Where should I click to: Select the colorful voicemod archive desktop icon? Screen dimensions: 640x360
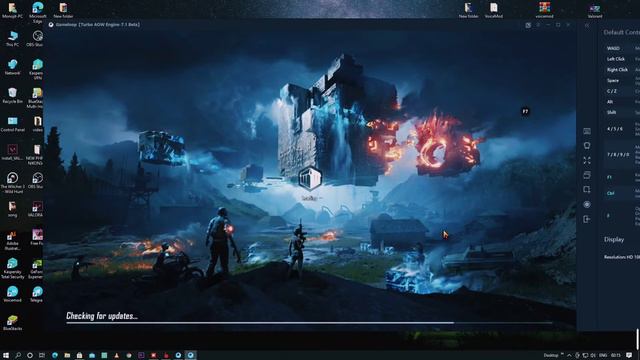coord(544,10)
